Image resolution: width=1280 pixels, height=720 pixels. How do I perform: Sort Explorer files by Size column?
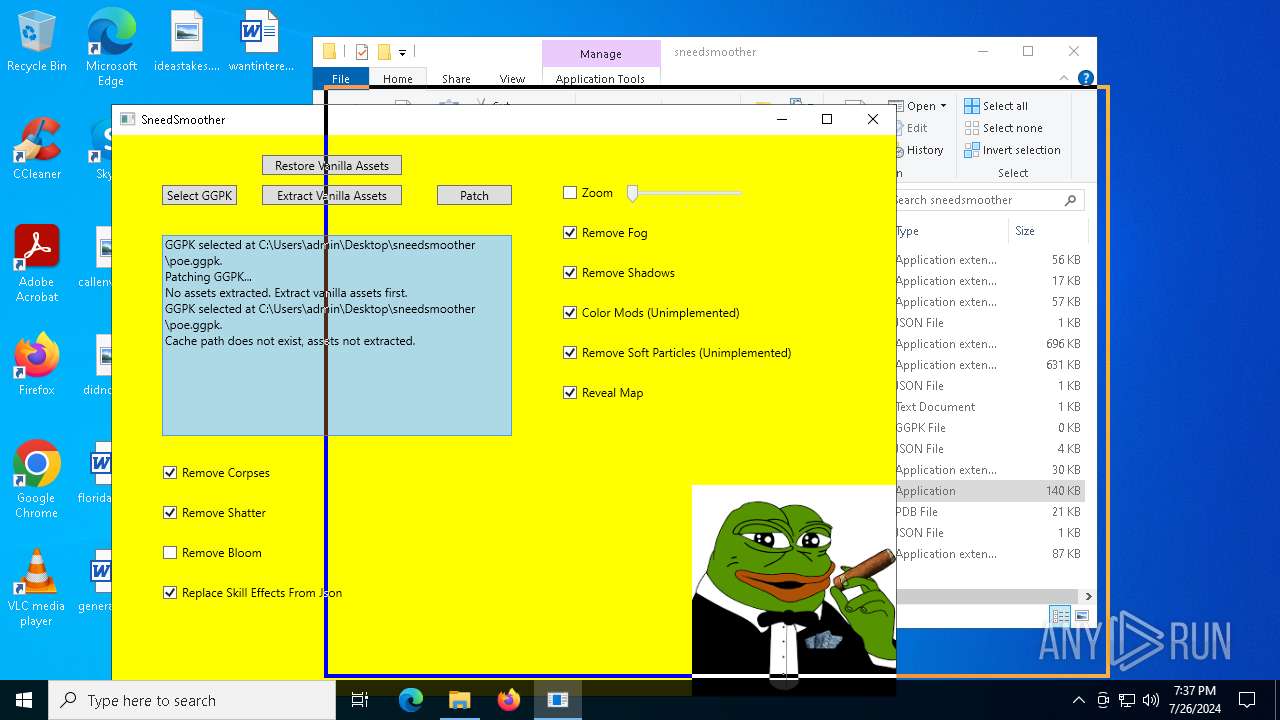[x=1046, y=231]
